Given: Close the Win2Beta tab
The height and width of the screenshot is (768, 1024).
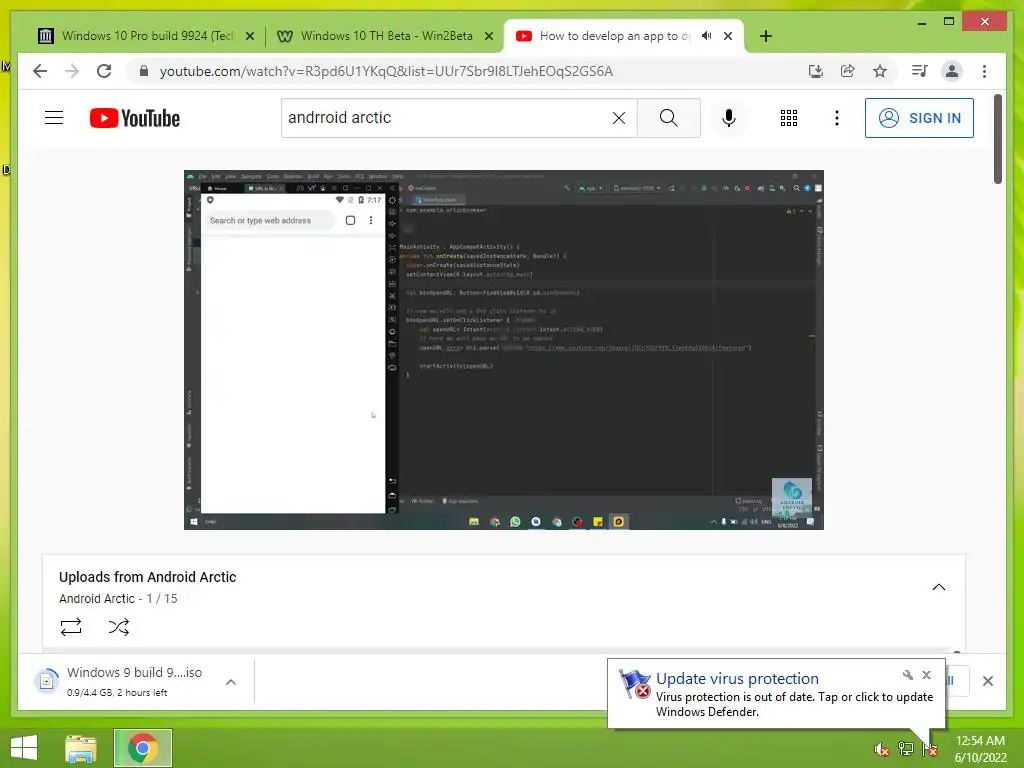Looking at the screenshot, I should [x=488, y=36].
